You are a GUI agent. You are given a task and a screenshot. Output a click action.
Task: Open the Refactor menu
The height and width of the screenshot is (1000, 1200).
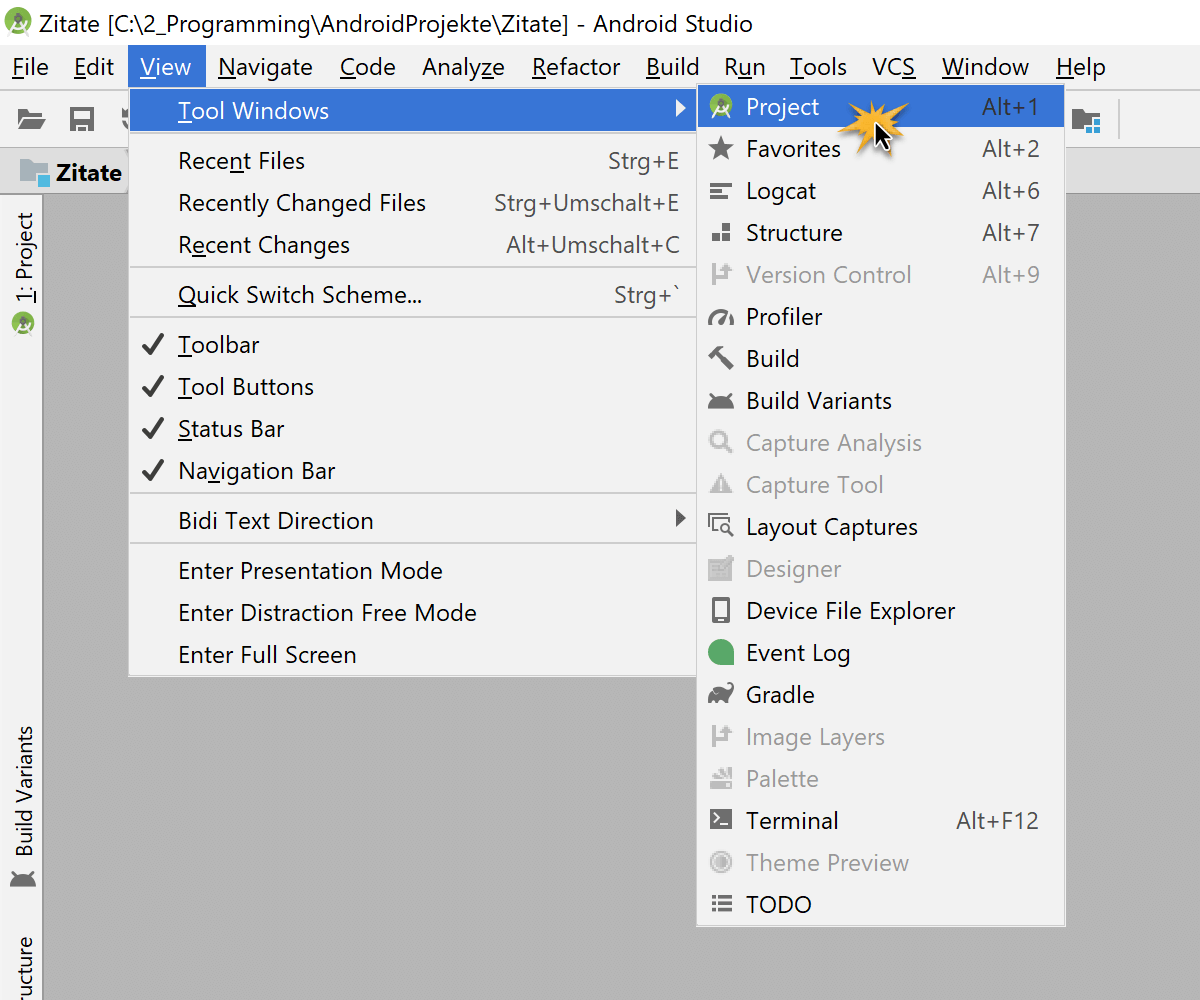click(x=576, y=67)
